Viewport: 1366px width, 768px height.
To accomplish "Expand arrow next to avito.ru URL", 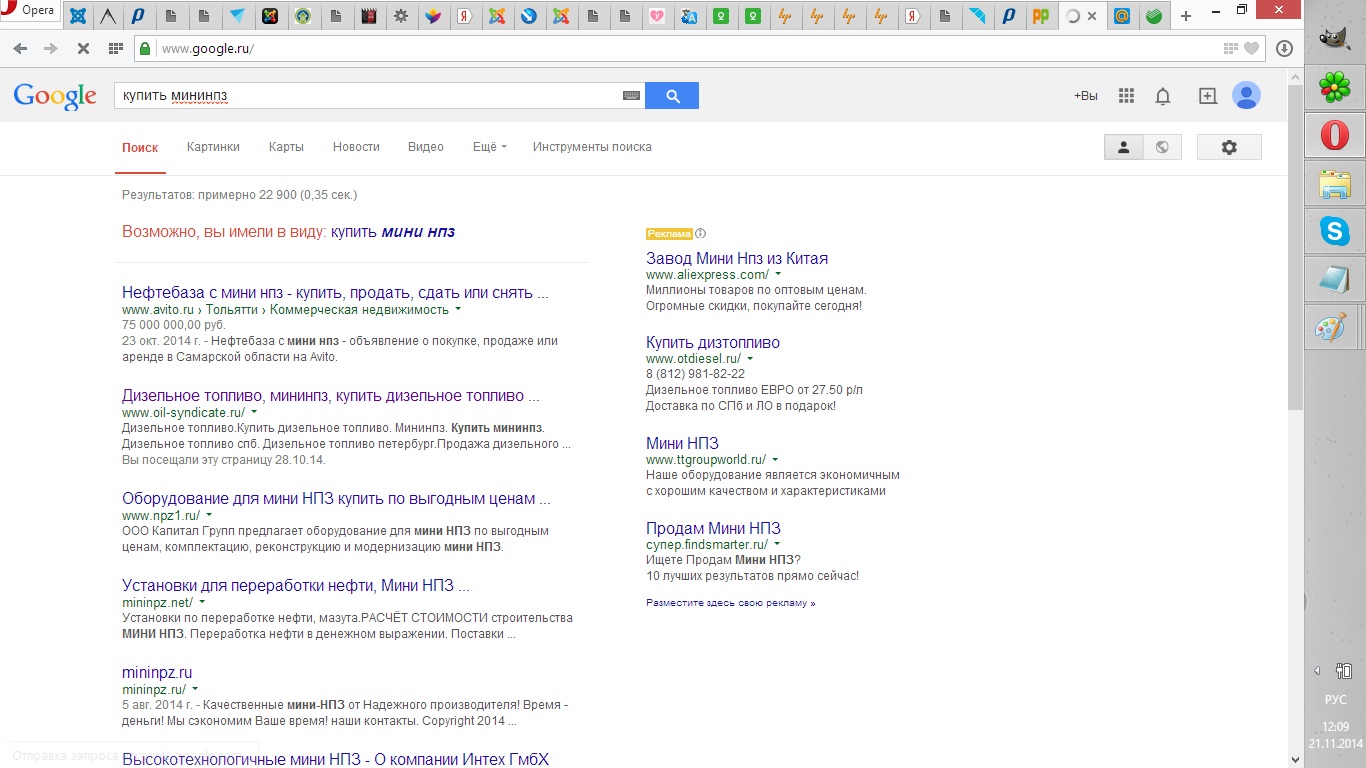I will click(458, 310).
